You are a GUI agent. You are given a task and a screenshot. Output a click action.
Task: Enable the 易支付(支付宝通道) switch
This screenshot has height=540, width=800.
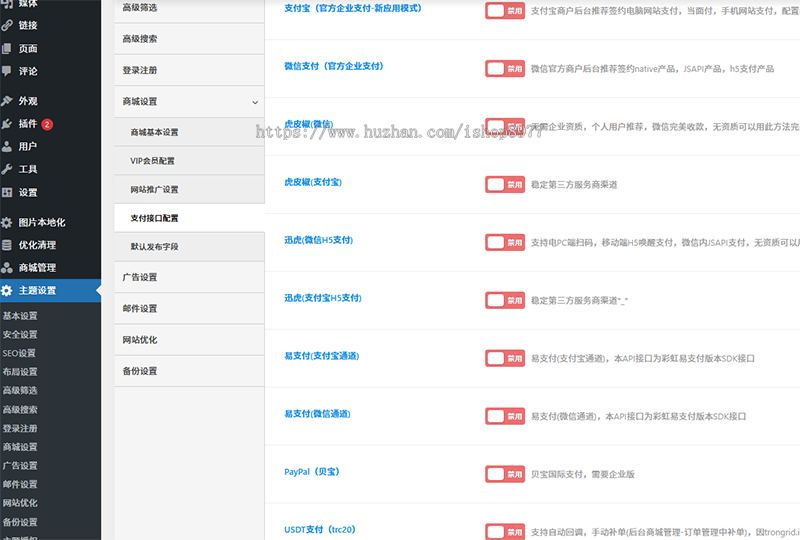click(505, 358)
